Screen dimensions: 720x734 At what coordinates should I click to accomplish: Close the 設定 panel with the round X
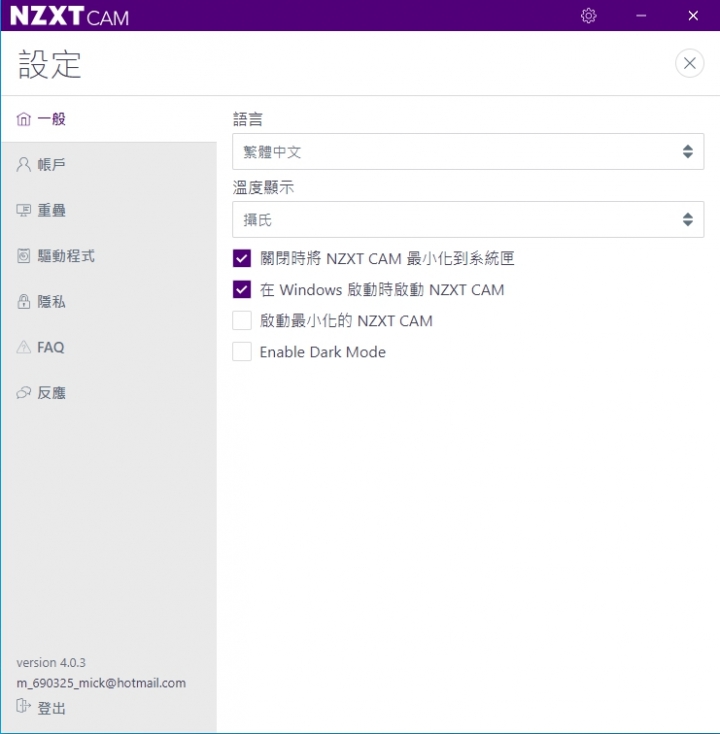tap(690, 63)
